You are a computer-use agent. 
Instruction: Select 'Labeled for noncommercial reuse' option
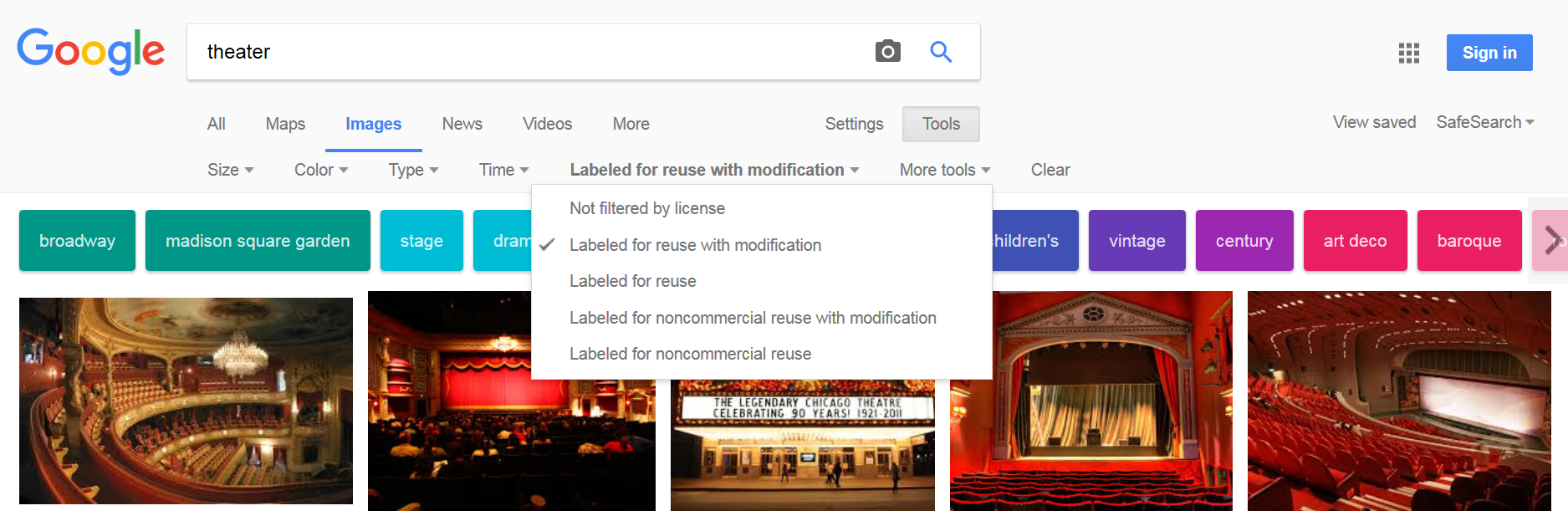coord(690,354)
